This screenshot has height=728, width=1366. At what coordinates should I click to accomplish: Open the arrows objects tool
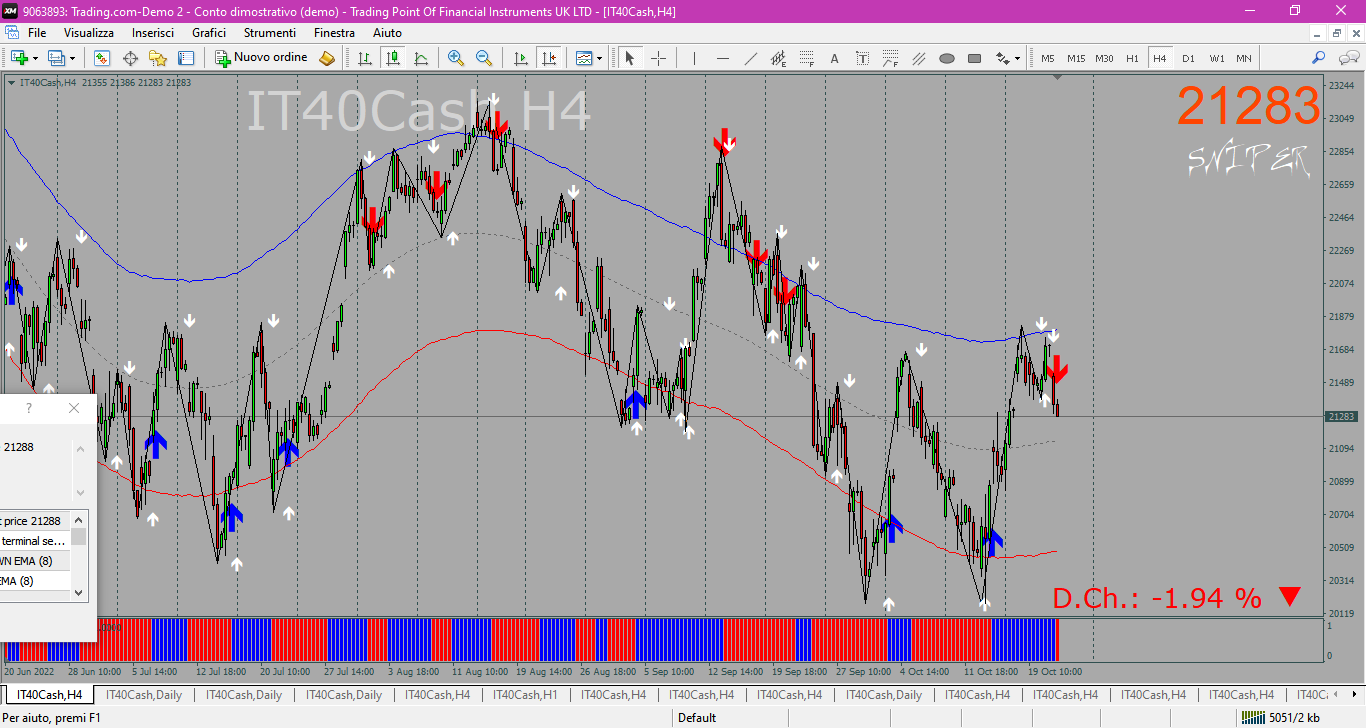point(1002,58)
